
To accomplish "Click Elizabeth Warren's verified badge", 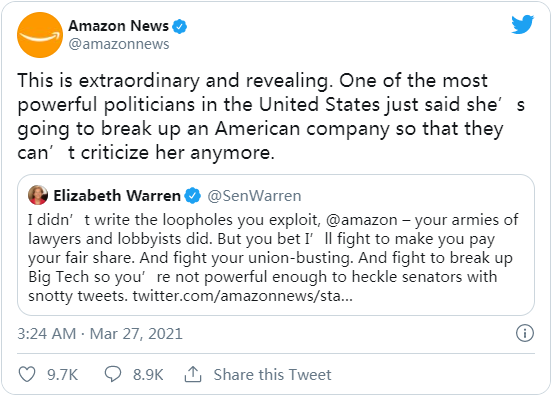I will click(x=193, y=196).
